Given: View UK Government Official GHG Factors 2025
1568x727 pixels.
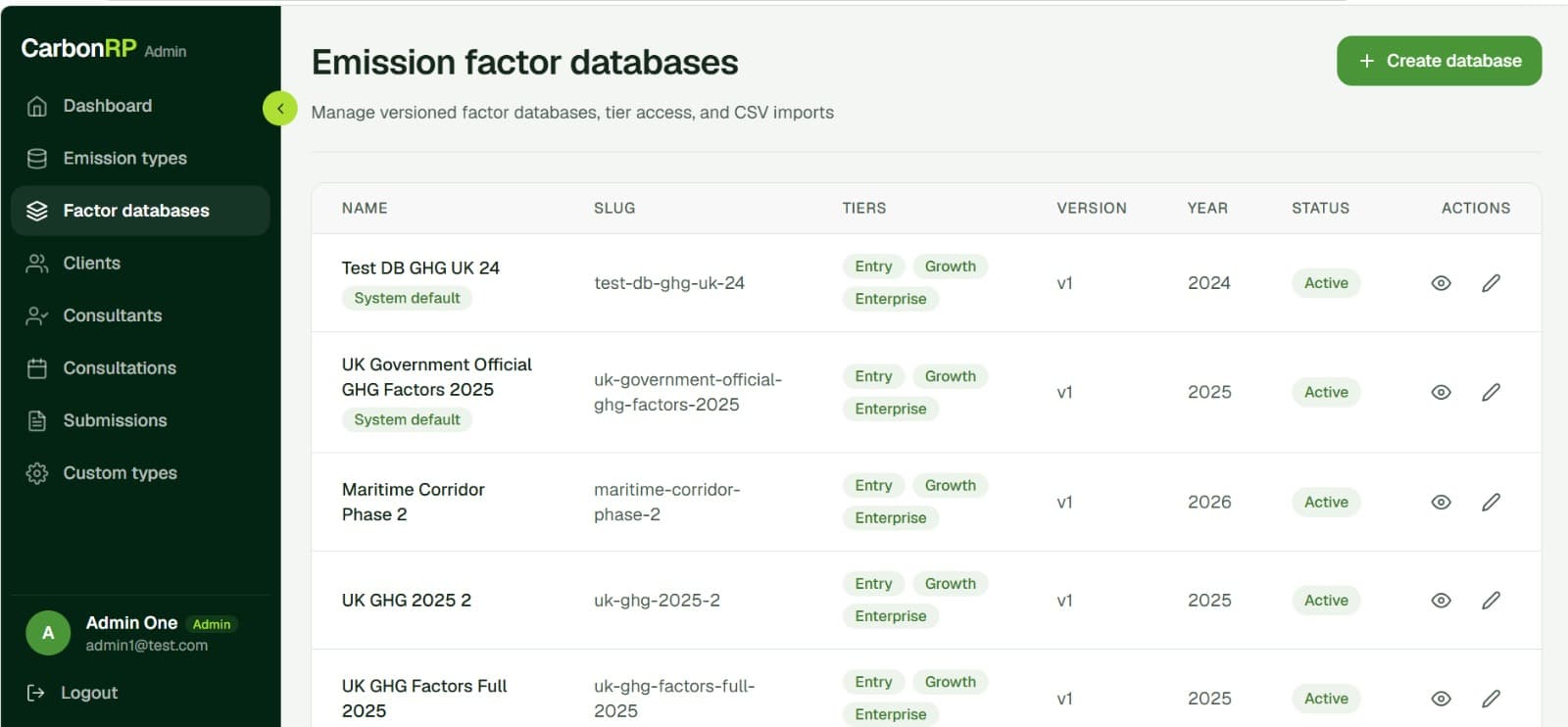Looking at the screenshot, I should tap(1441, 392).
